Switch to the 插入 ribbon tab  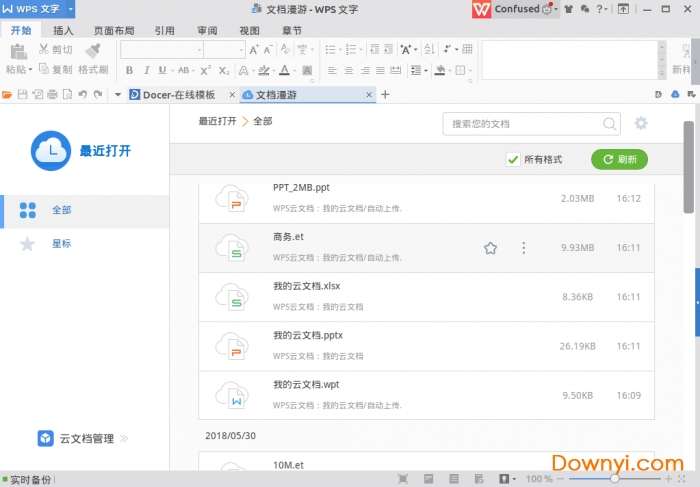click(63, 30)
